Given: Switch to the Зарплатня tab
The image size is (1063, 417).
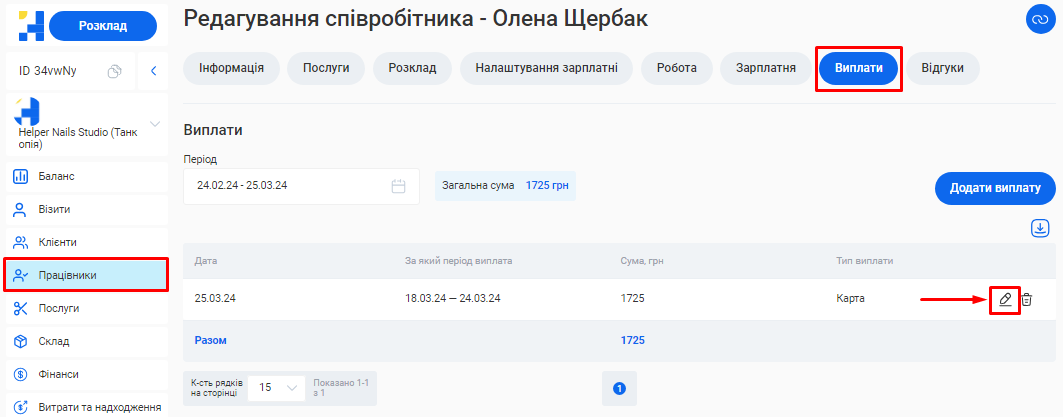Looking at the screenshot, I should [765, 68].
